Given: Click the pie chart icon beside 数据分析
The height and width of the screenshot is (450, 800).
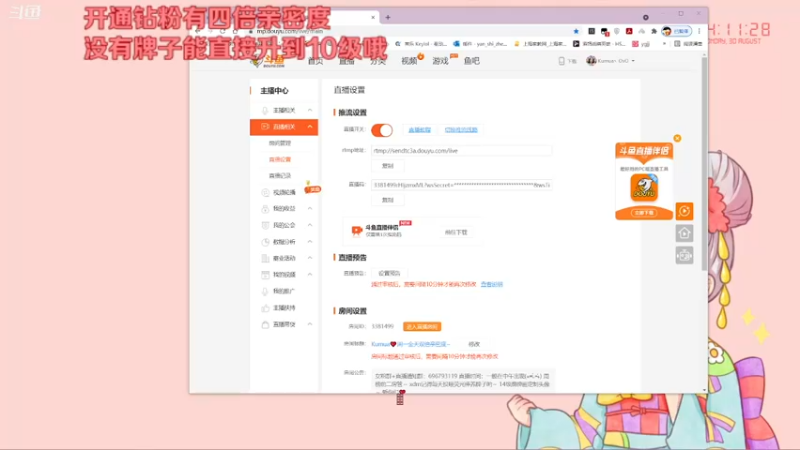Looking at the screenshot, I should point(265,242).
